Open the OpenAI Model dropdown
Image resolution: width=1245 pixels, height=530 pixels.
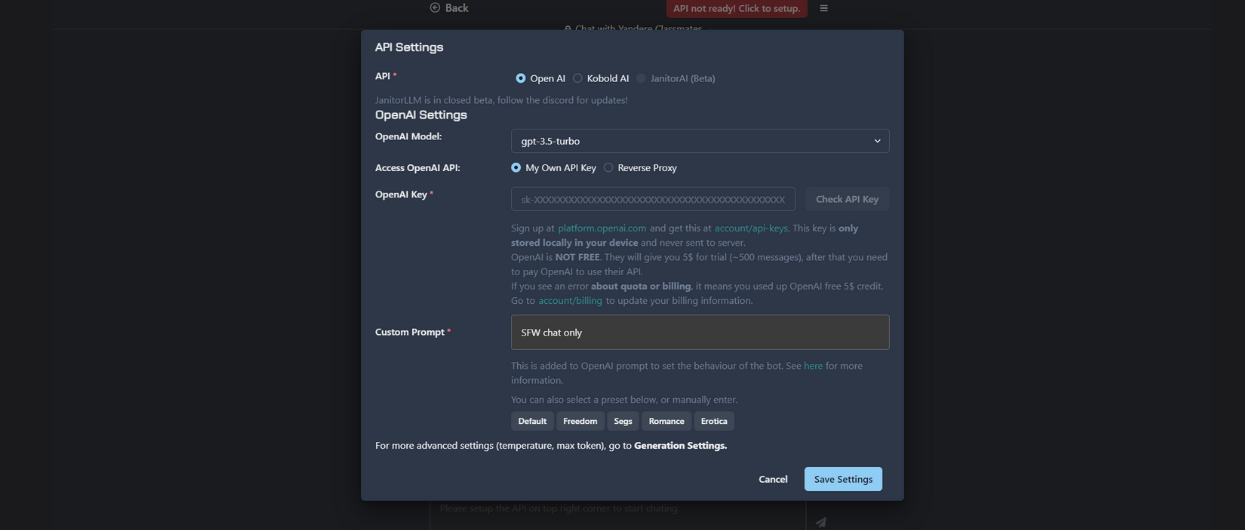point(700,141)
